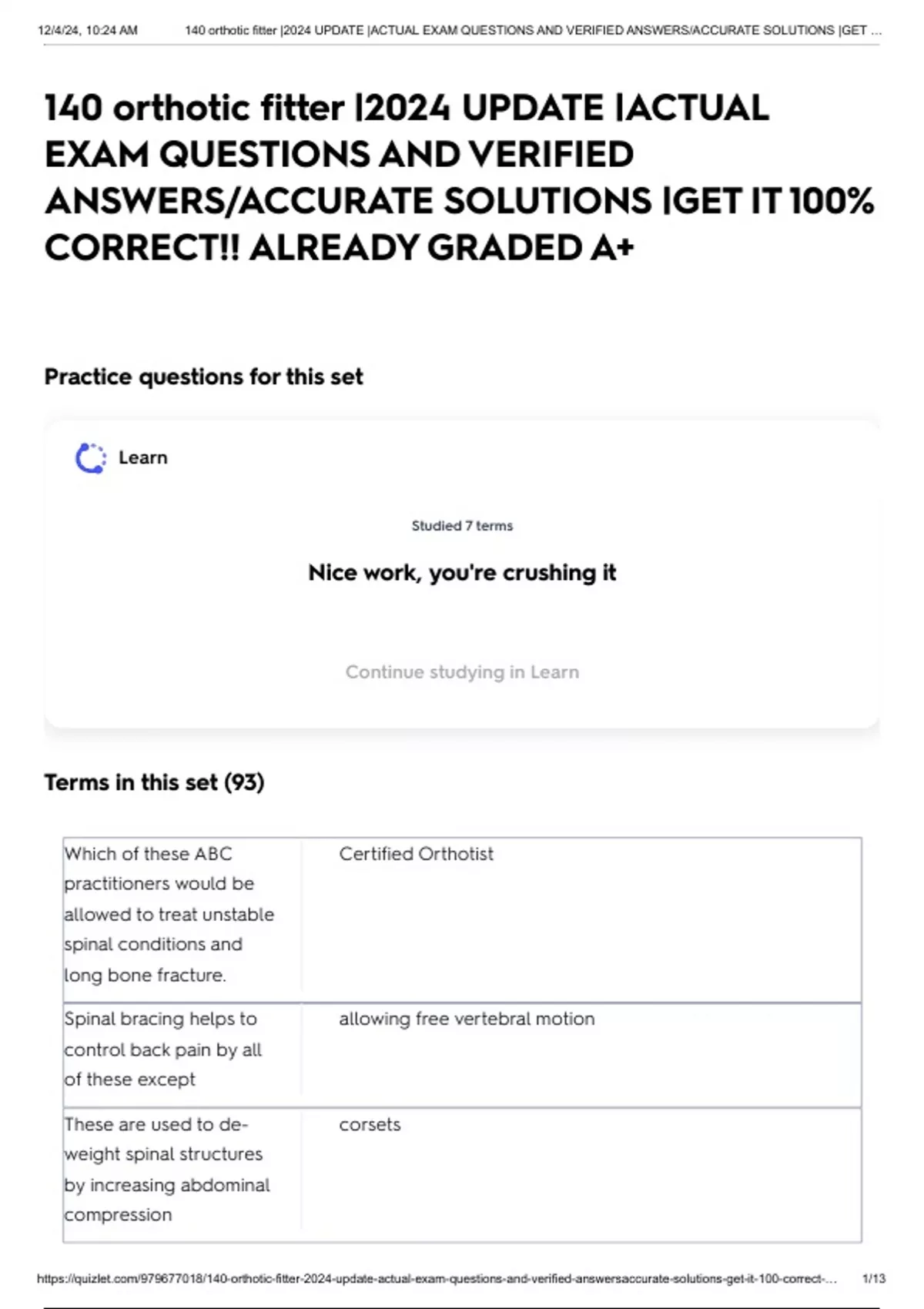Click the 'allowing free vertebral motion' answer
924x1309 pixels.
pyautogui.click(x=467, y=1019)
